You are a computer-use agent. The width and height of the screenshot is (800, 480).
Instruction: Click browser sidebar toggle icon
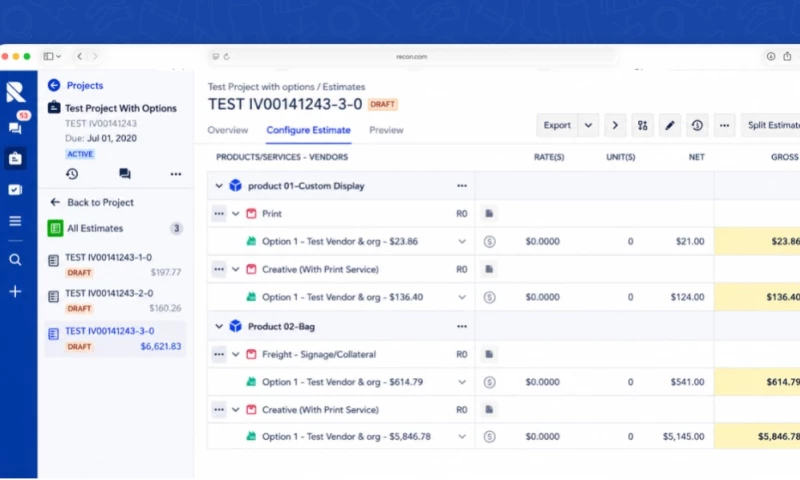48,56
